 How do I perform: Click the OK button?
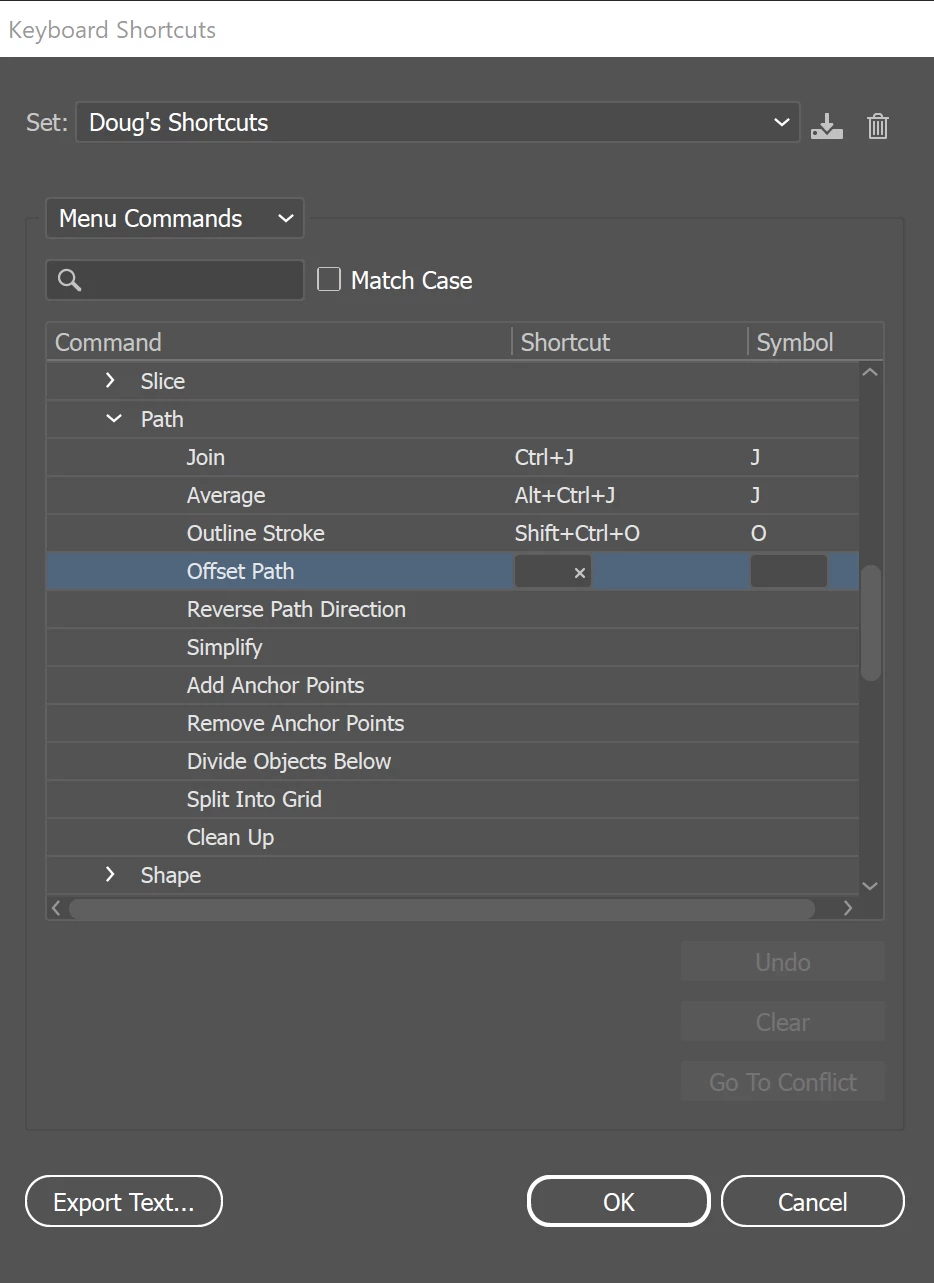pos(618,1201)
